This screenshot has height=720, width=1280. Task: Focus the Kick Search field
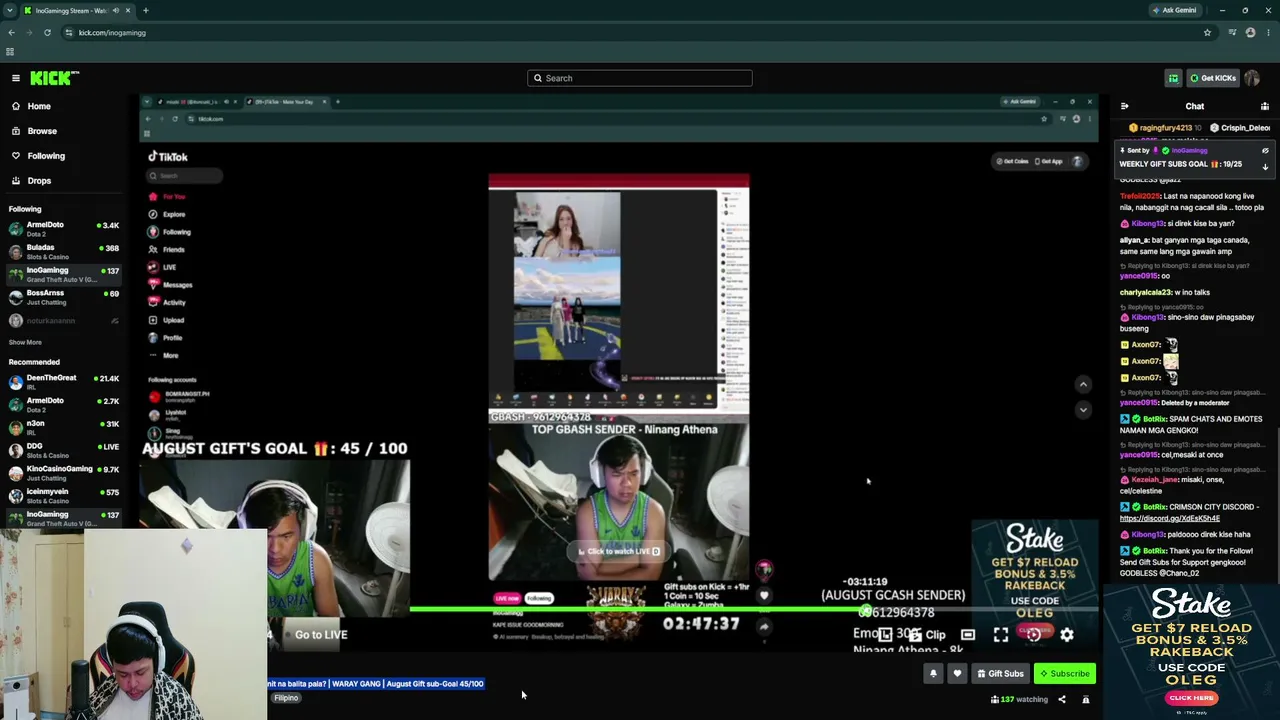click(640, 78)
